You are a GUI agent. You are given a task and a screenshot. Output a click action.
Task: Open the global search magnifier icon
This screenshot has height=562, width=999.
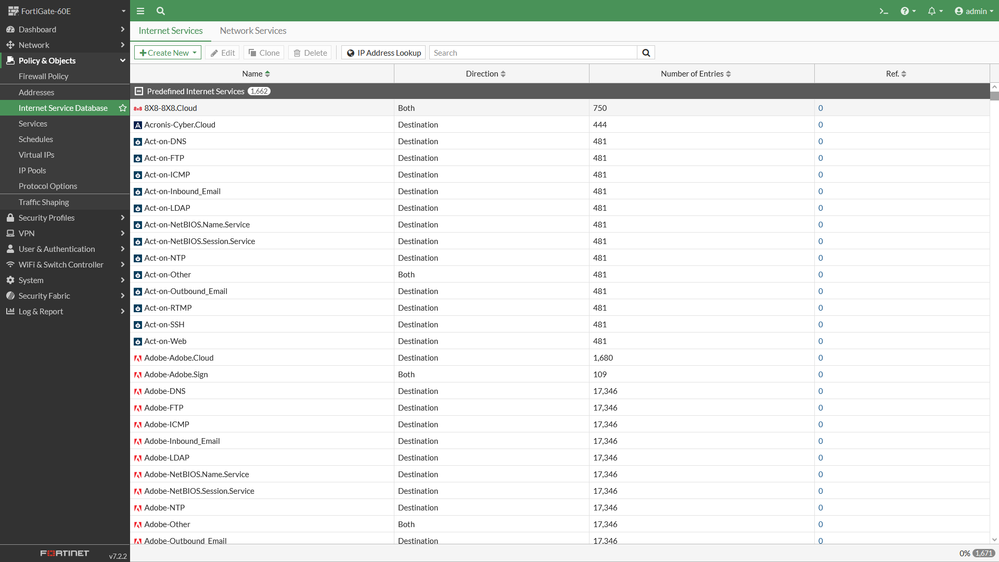pos(161,11)
